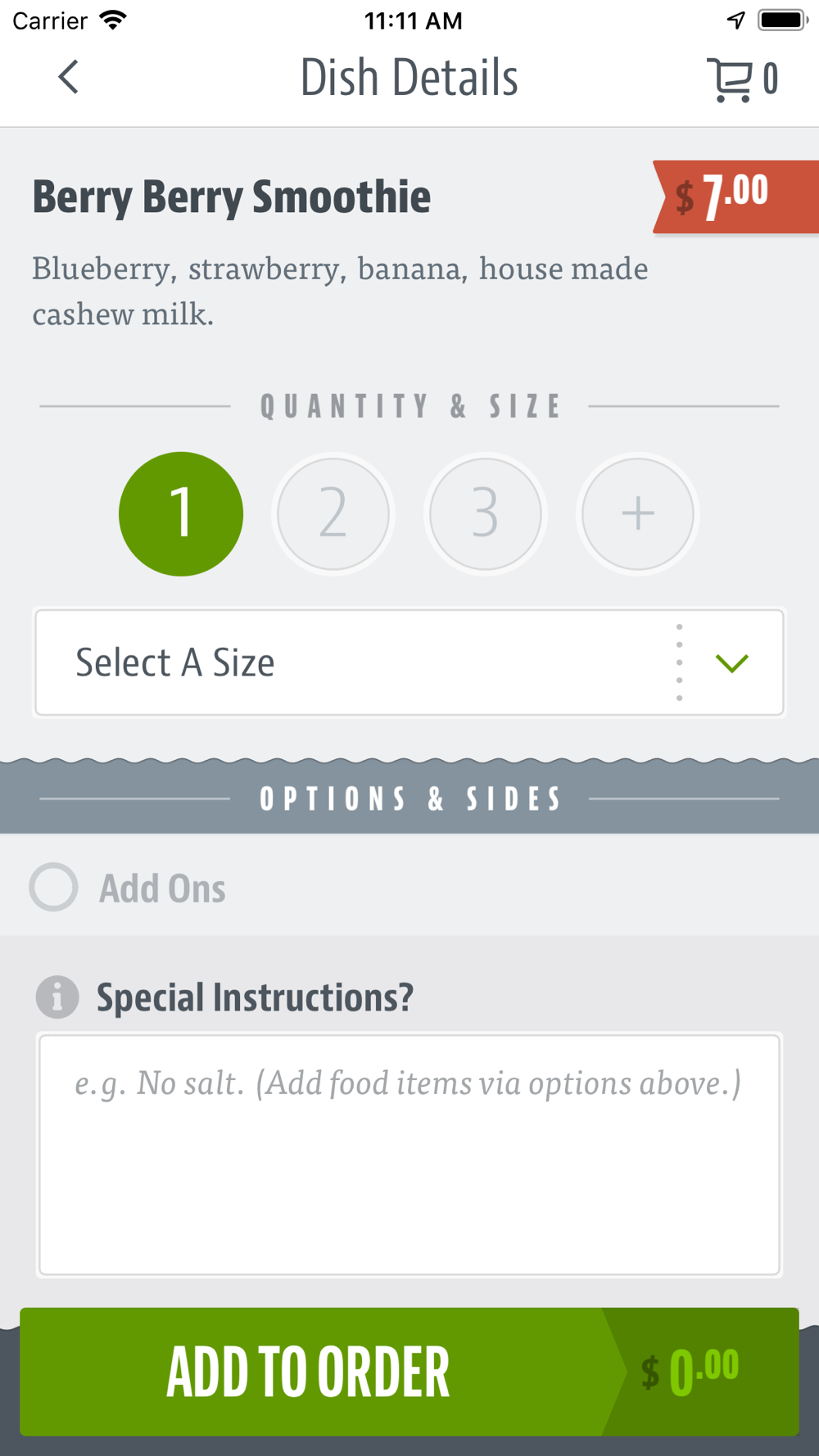Tap the Options & Sides section header
Image resolution: width=819 pixels, height=1456 pixels.
point(409,798)
